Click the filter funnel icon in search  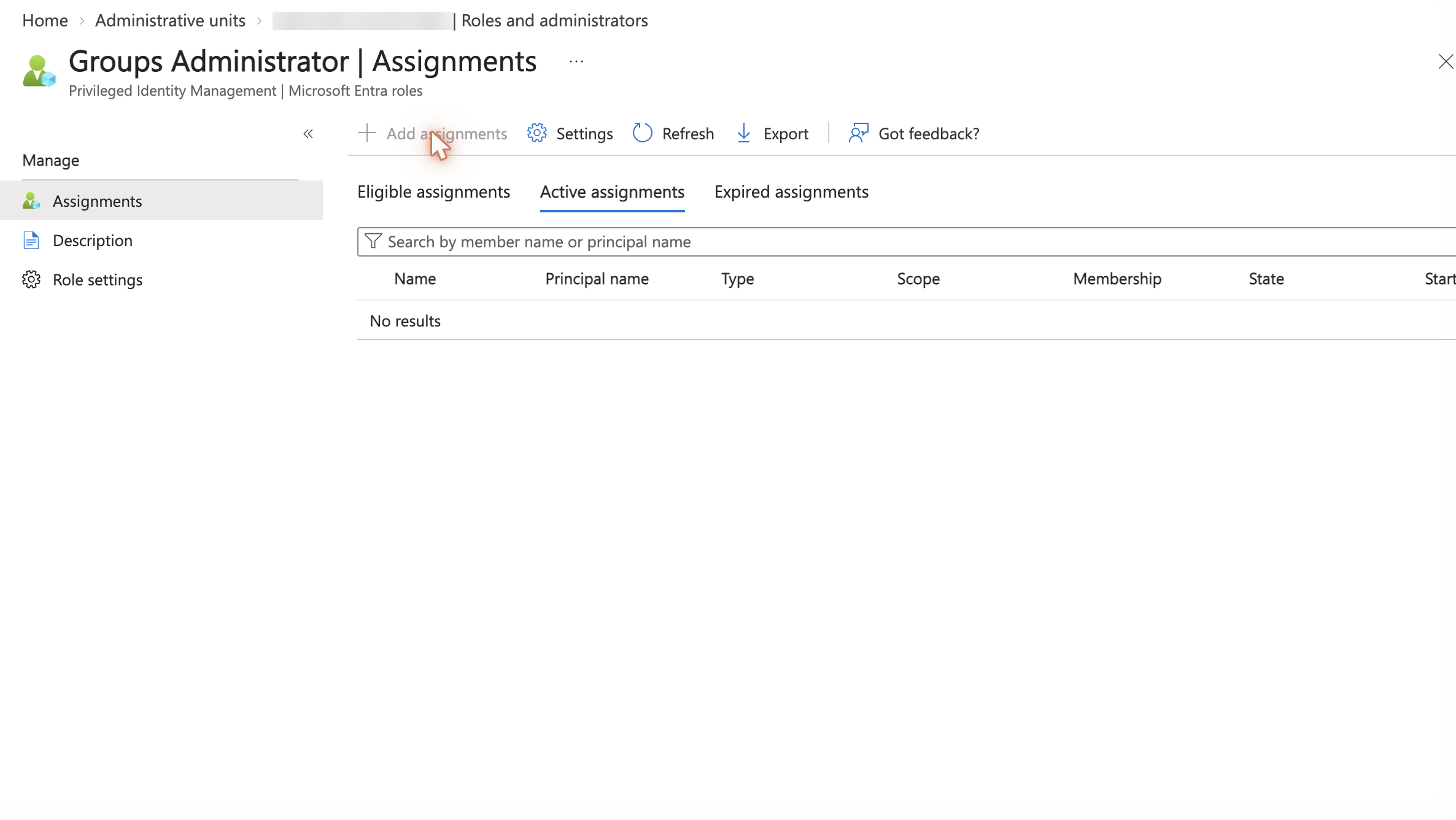click(x=373, y=241)
